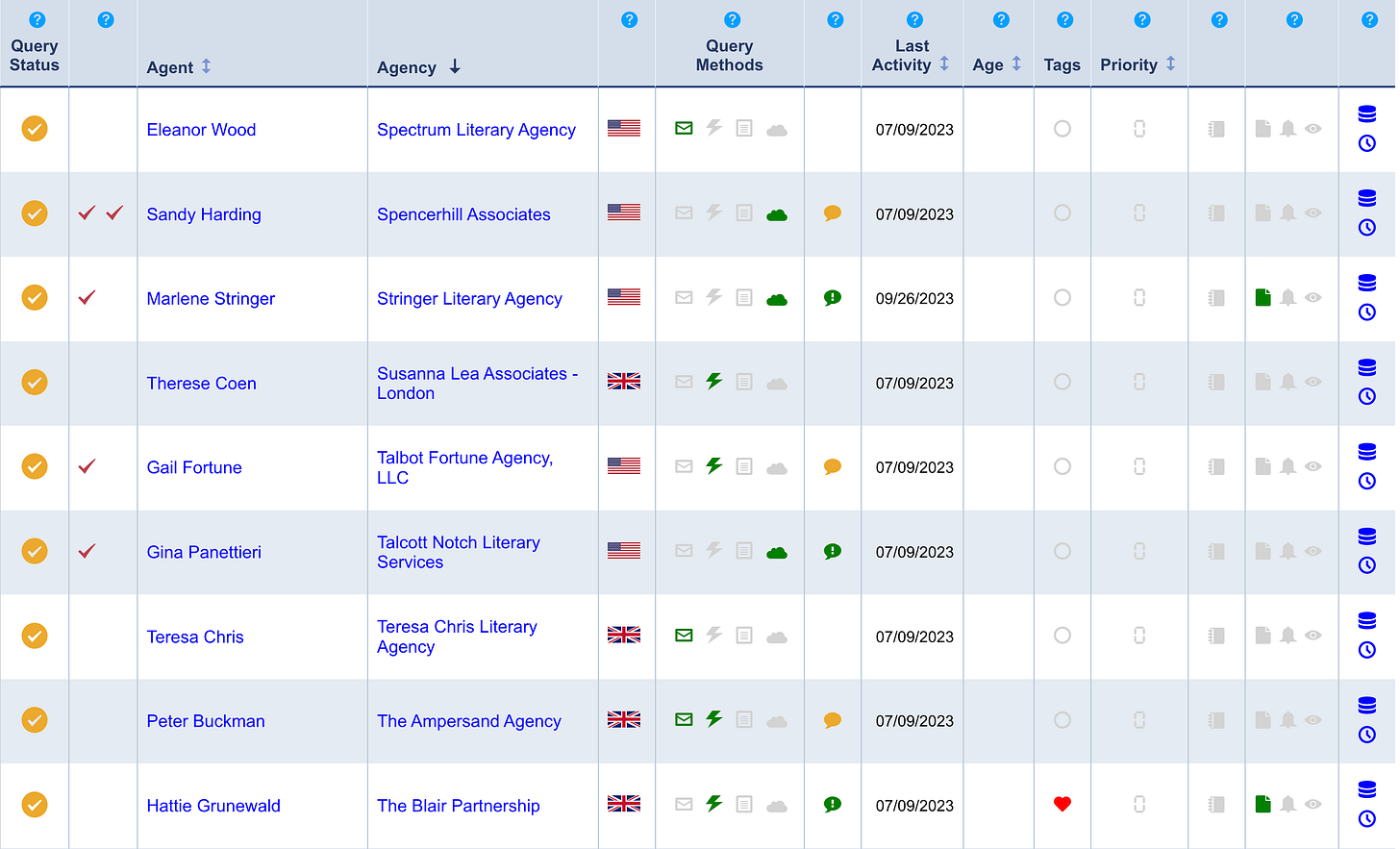The height and width of the screenshot is (849, 1400).
Task: Click Gina Panettieri's green cloud icon
Action: click(777, 553)
